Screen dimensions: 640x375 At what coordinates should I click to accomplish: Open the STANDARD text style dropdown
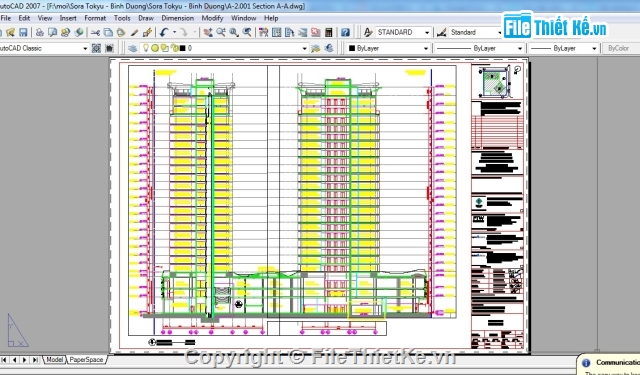click(403, 32)
